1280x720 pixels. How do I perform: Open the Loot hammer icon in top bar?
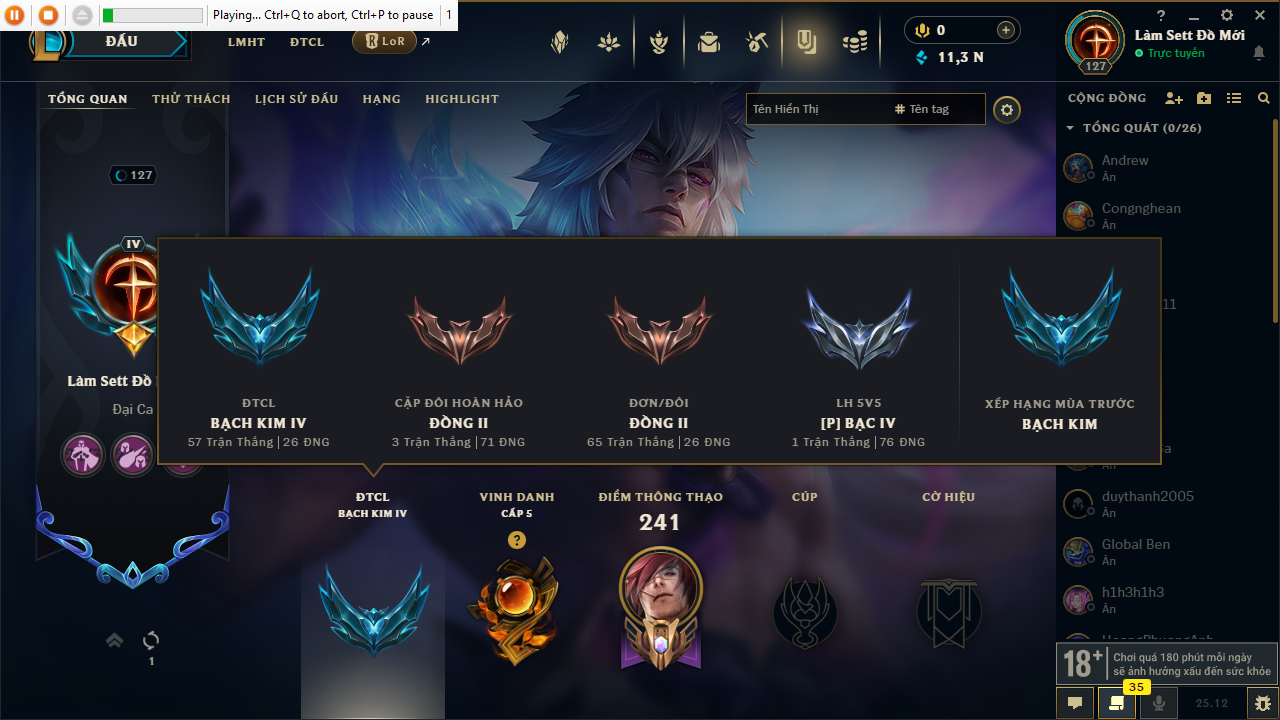(x=756, y=42)
